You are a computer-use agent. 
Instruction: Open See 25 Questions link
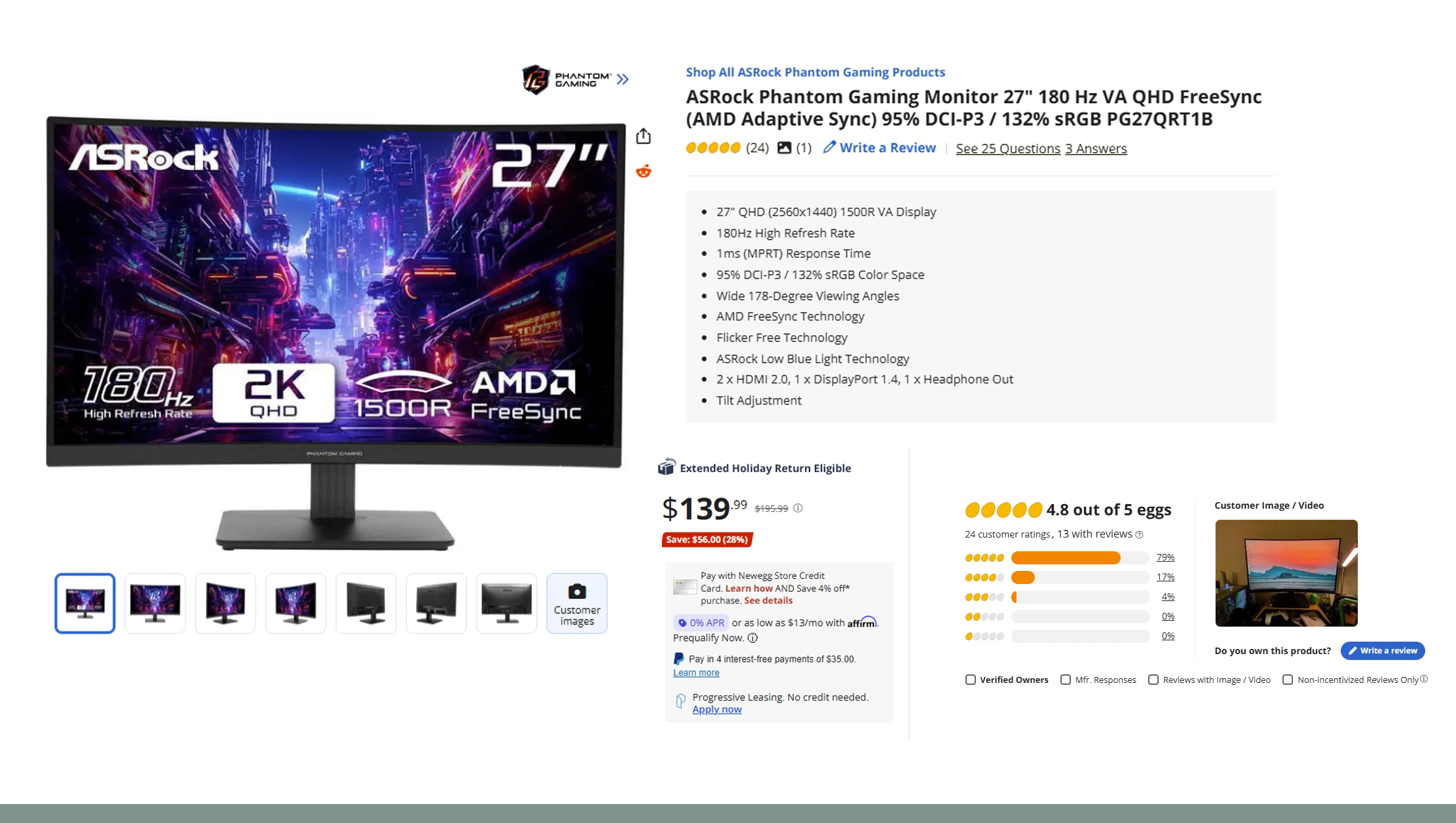click(1008, 149)
